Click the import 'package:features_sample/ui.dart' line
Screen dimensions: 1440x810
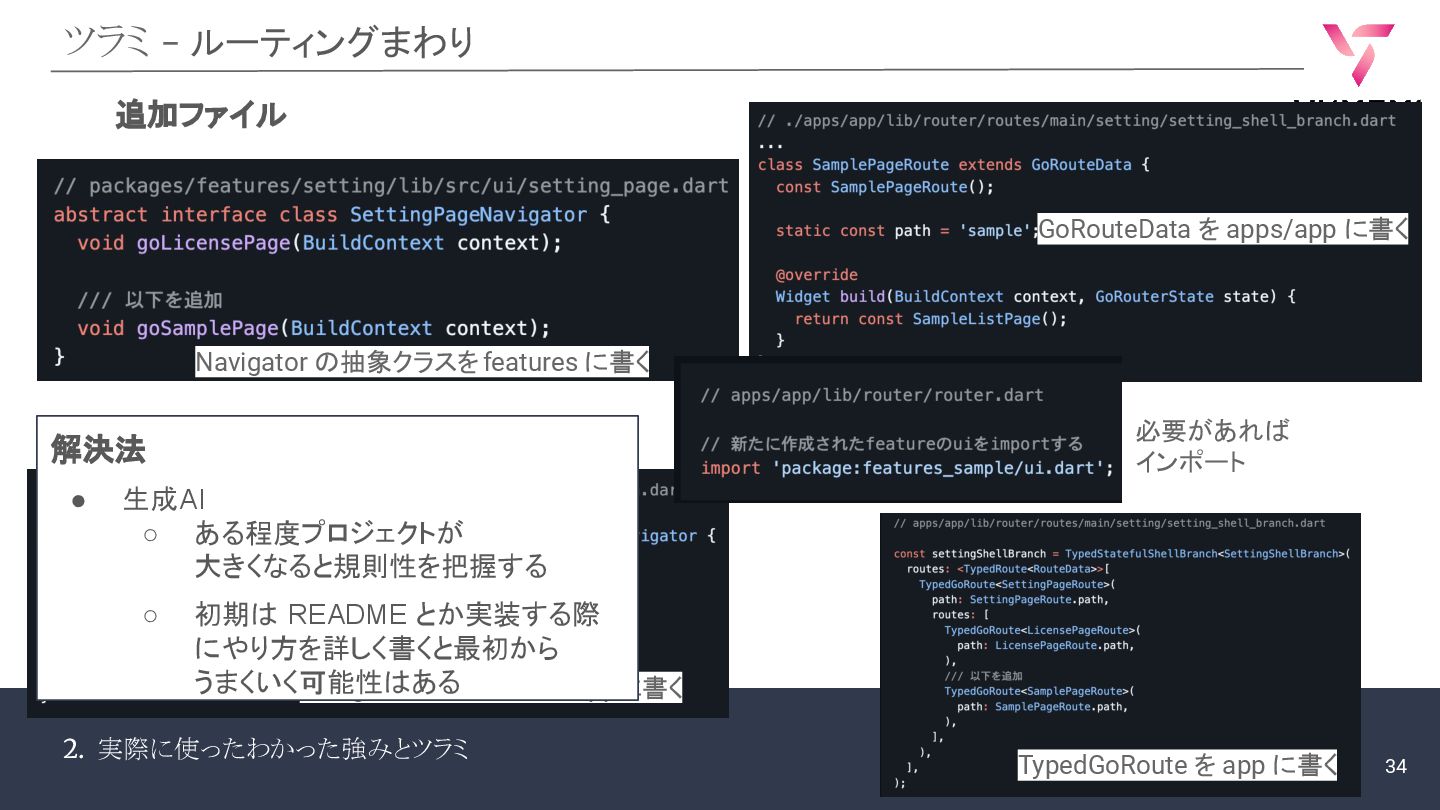(x=907, y=467)
